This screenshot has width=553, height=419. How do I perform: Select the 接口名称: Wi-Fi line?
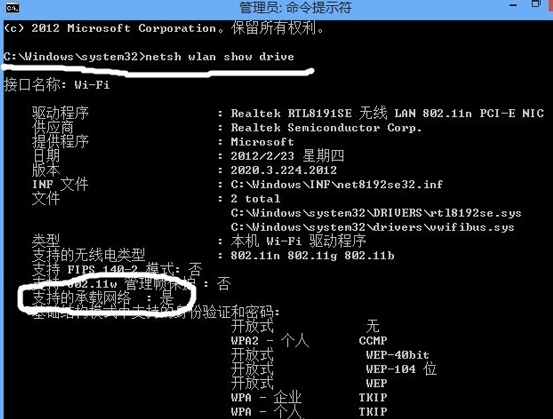pos(56,85)
